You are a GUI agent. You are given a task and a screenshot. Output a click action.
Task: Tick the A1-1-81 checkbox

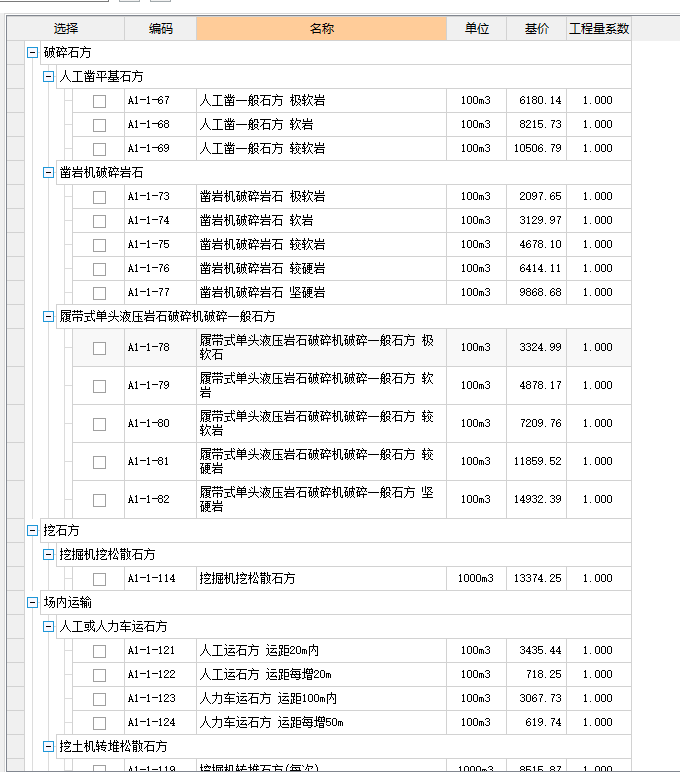pos(99,462)
